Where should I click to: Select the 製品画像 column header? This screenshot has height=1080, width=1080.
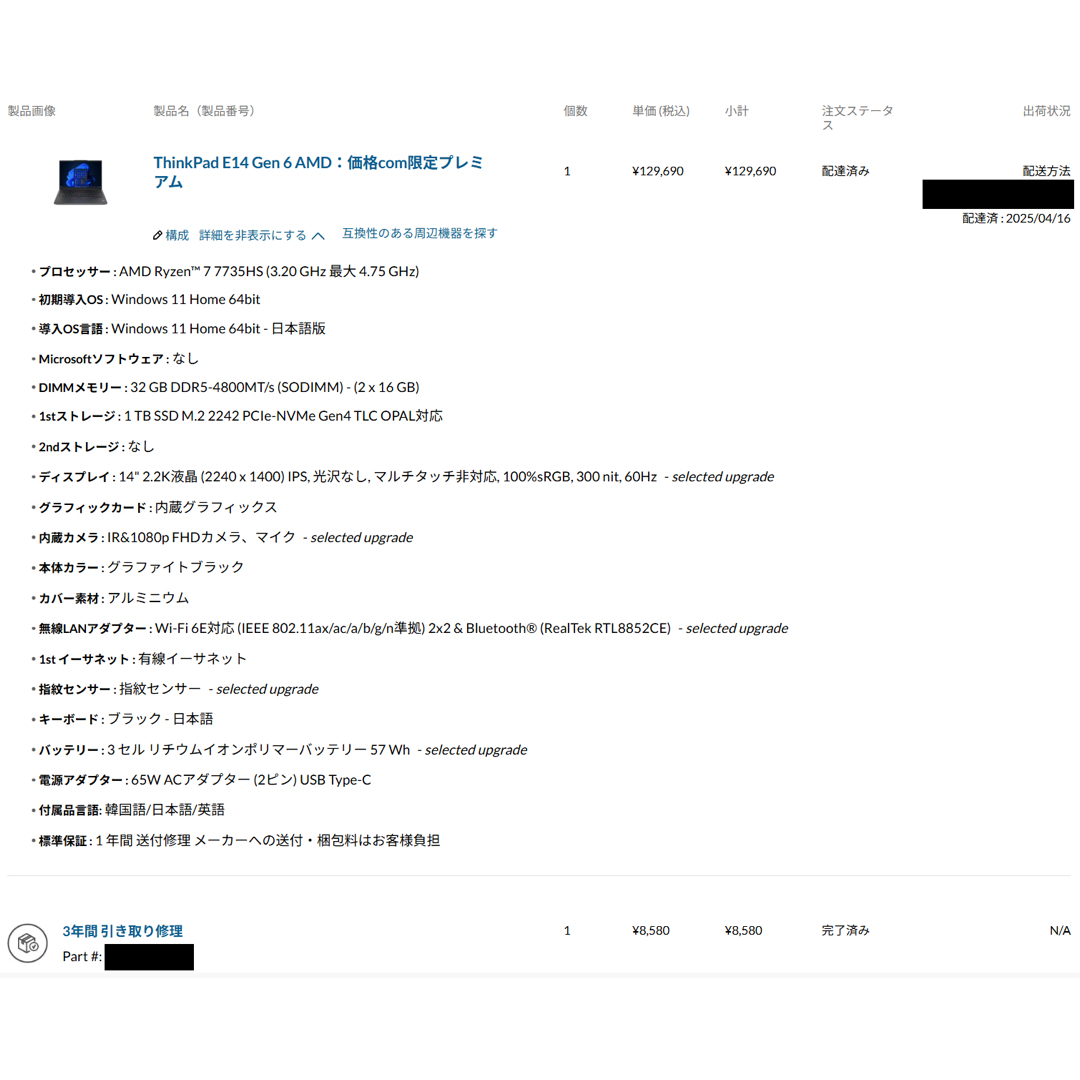tap(32, 111)
